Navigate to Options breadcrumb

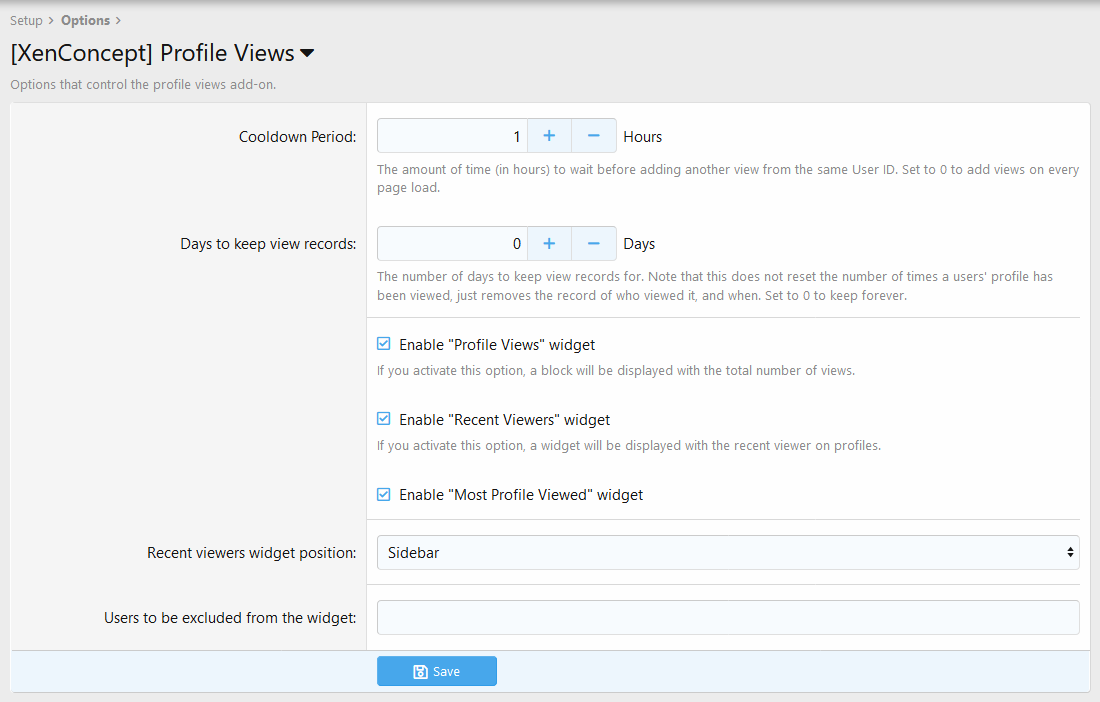coord(85,20)
